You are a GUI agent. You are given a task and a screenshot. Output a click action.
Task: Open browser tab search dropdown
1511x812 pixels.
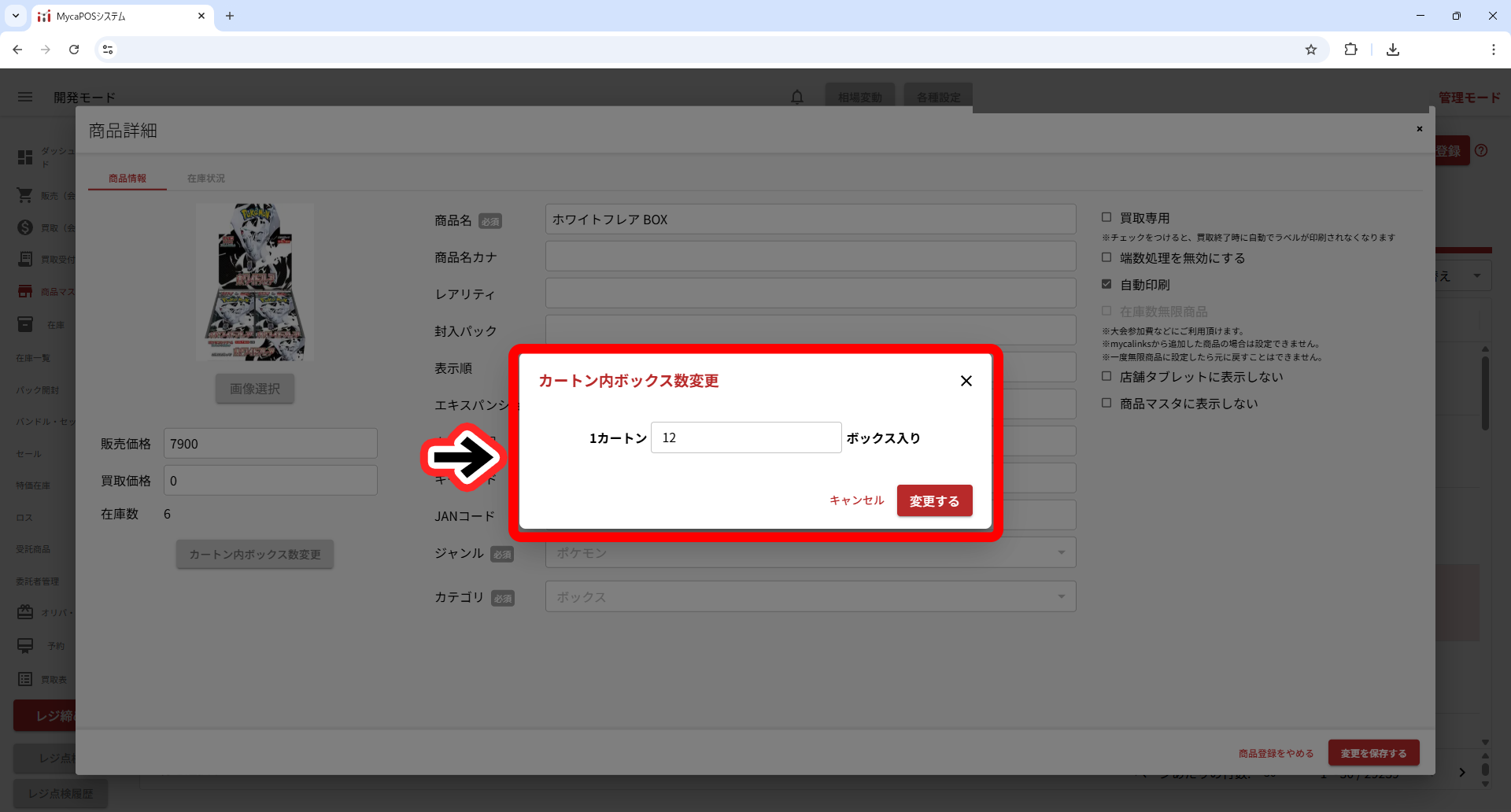tap(16, 16)
